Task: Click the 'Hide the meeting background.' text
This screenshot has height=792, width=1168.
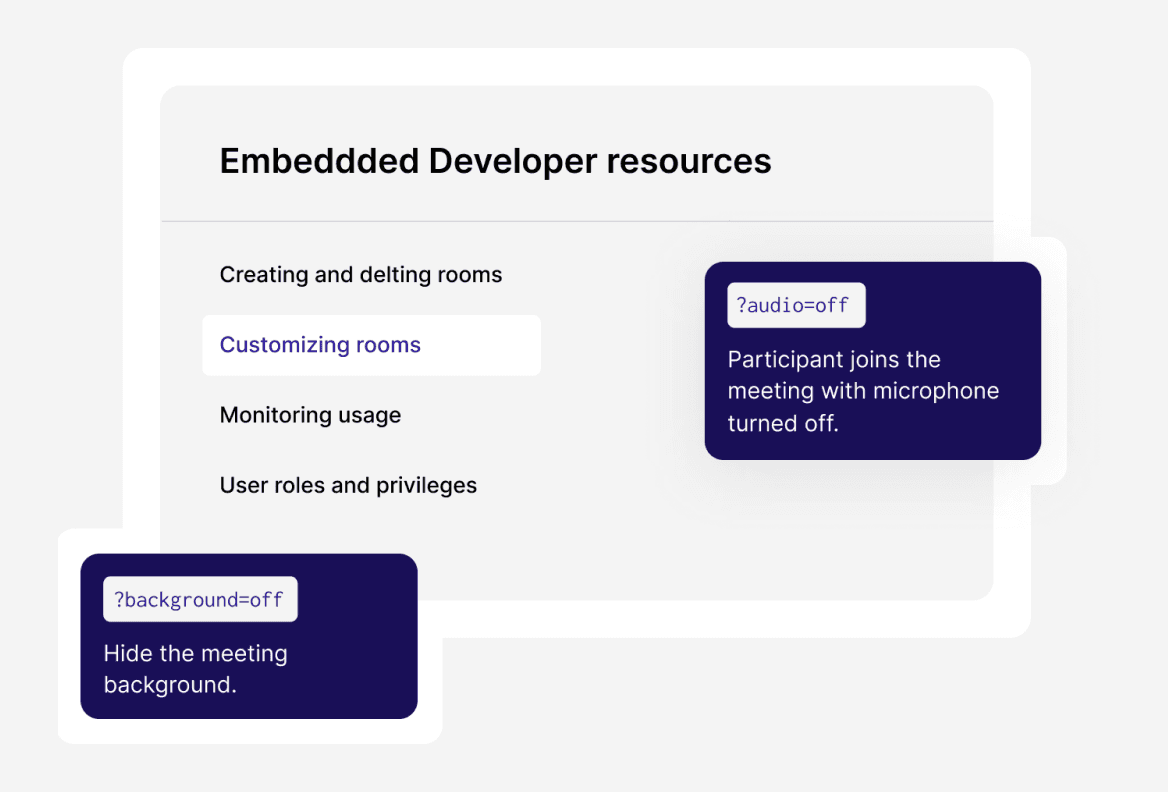Action: coord(195,669)
